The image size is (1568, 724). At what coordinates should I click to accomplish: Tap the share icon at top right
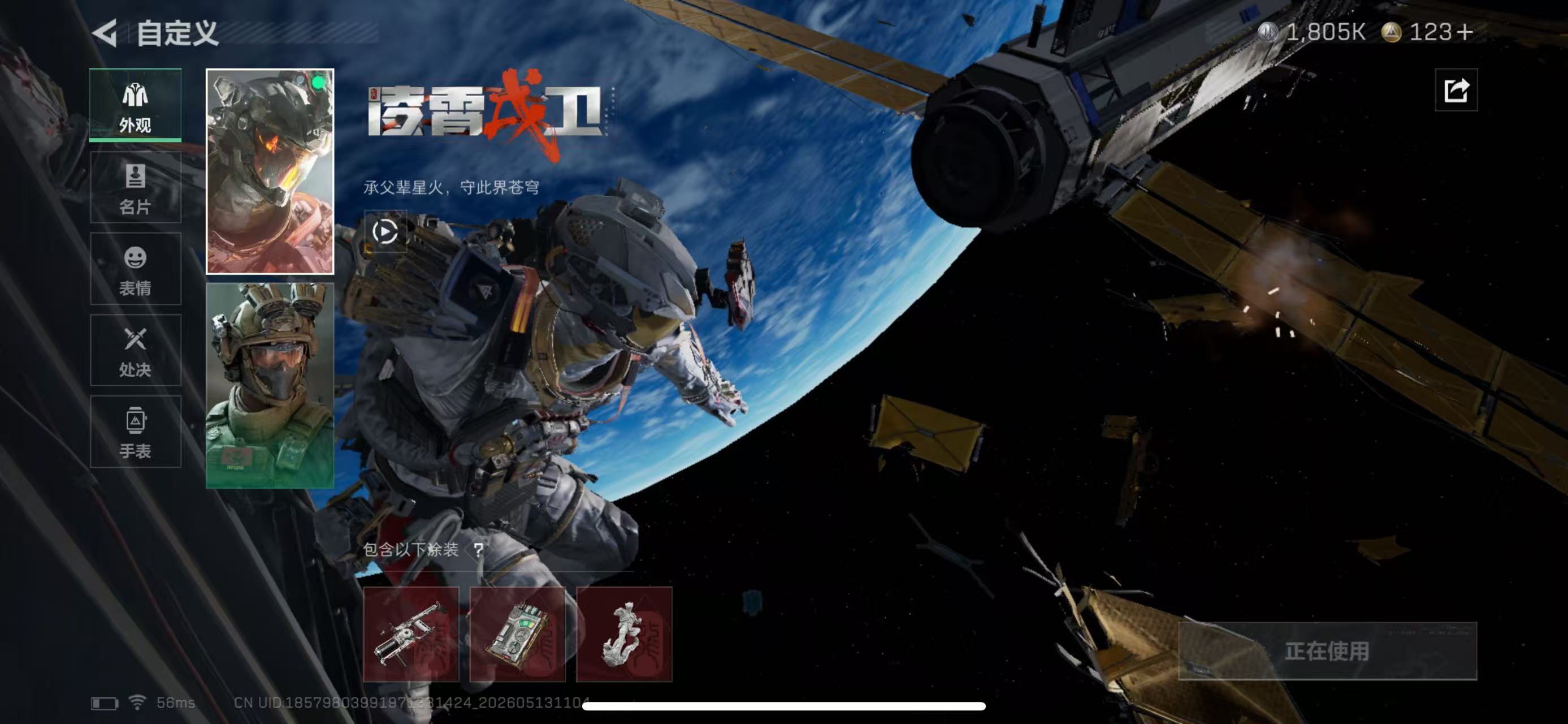(x=1456, y=90)
